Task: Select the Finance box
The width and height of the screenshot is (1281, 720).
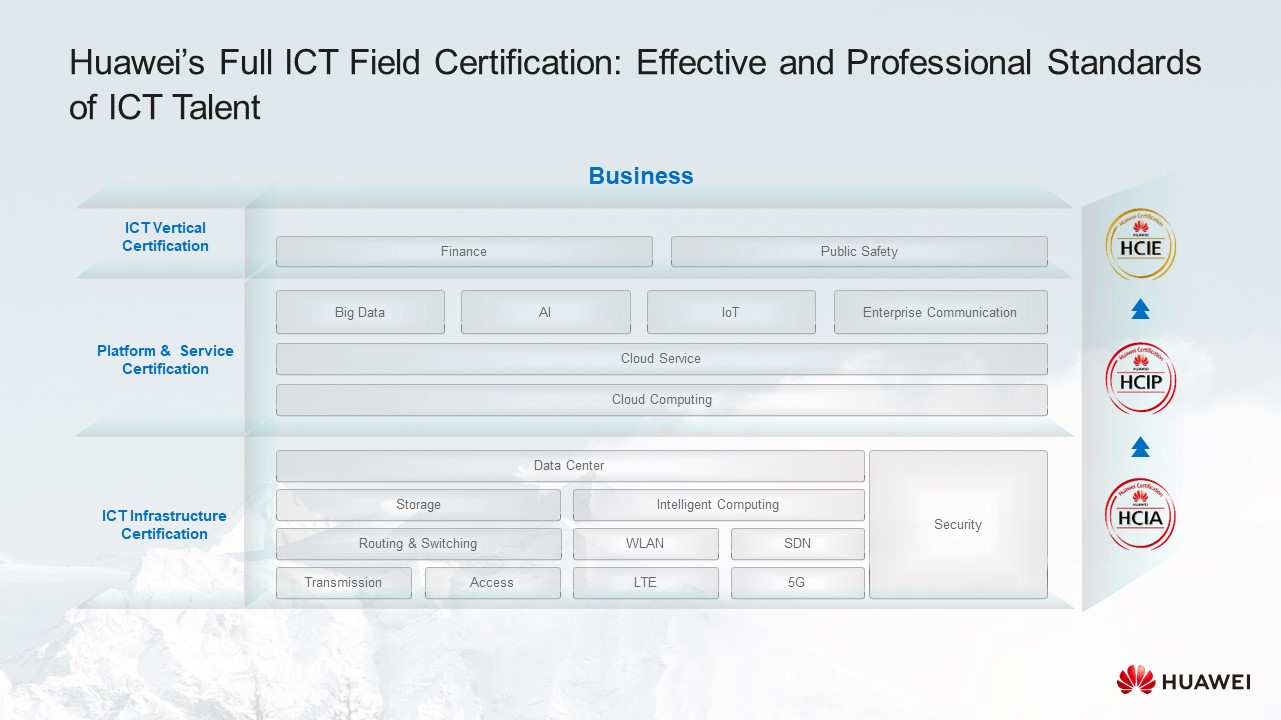Action: (x=464, y=251)
